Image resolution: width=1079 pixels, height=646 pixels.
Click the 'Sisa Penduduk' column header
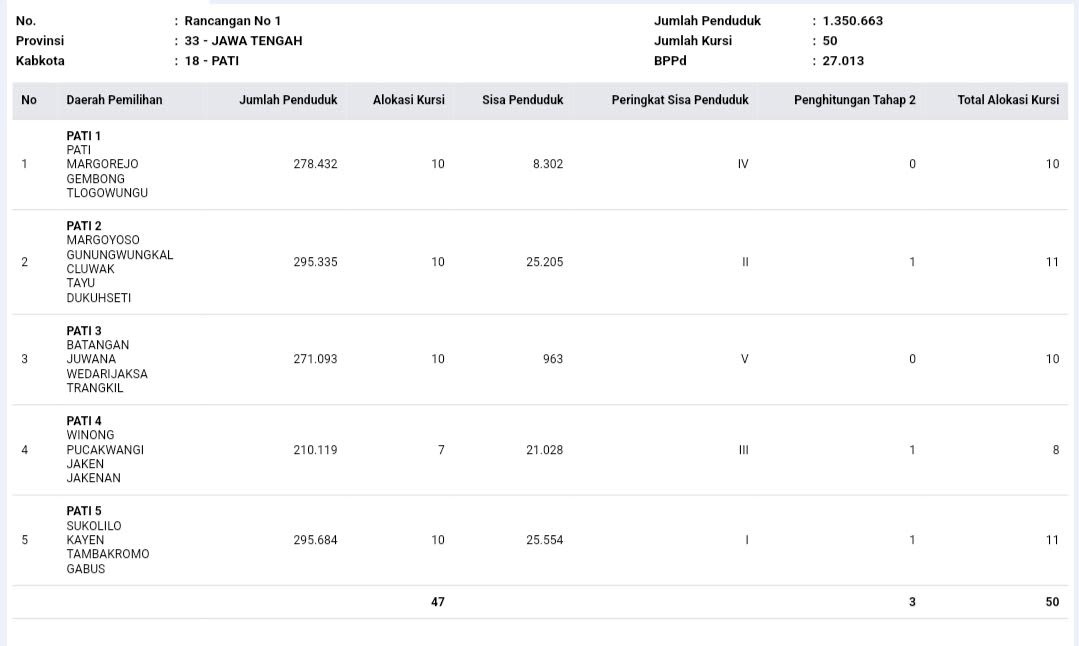(522, 100)
